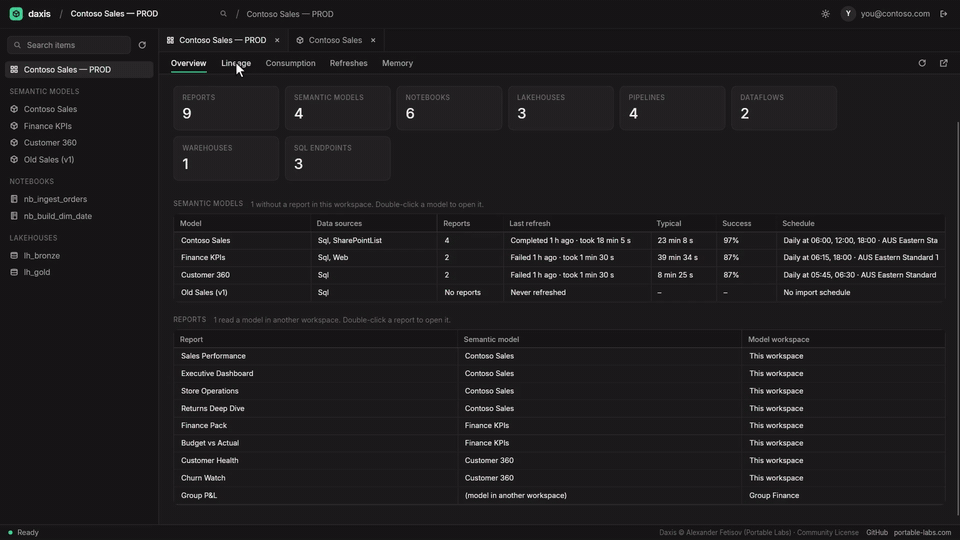Click the Pipelines count card

point(672,108)
